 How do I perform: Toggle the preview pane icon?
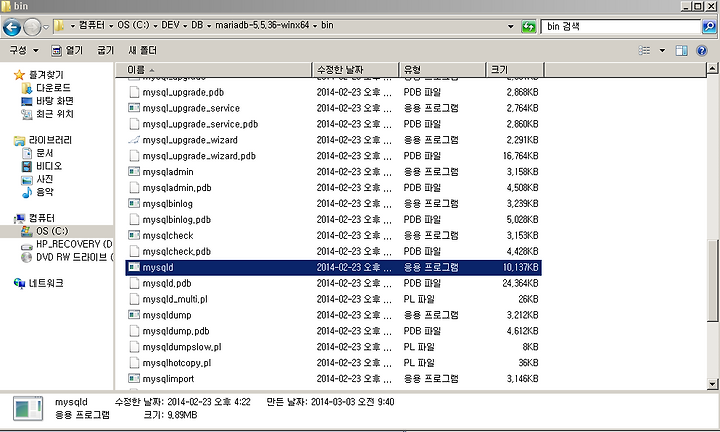point(681,50)
